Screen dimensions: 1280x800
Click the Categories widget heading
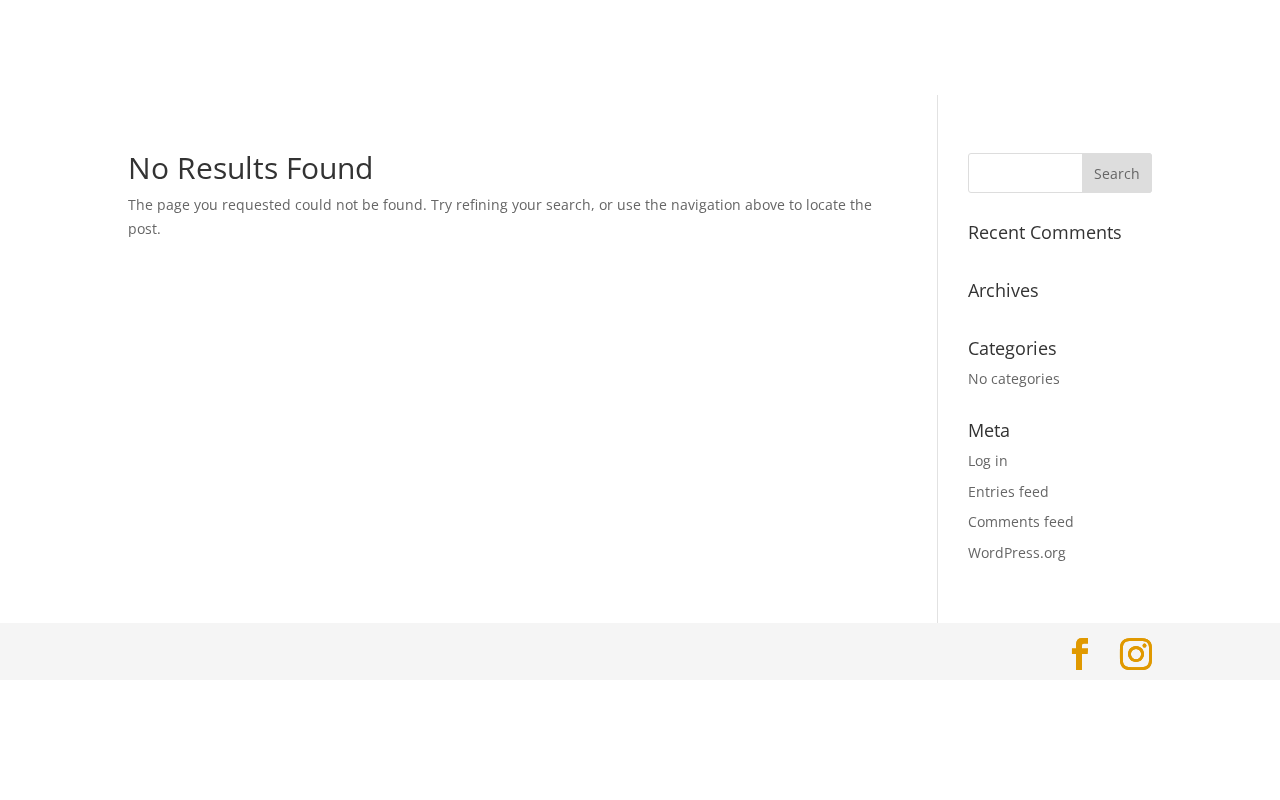tap(1012, 349)
